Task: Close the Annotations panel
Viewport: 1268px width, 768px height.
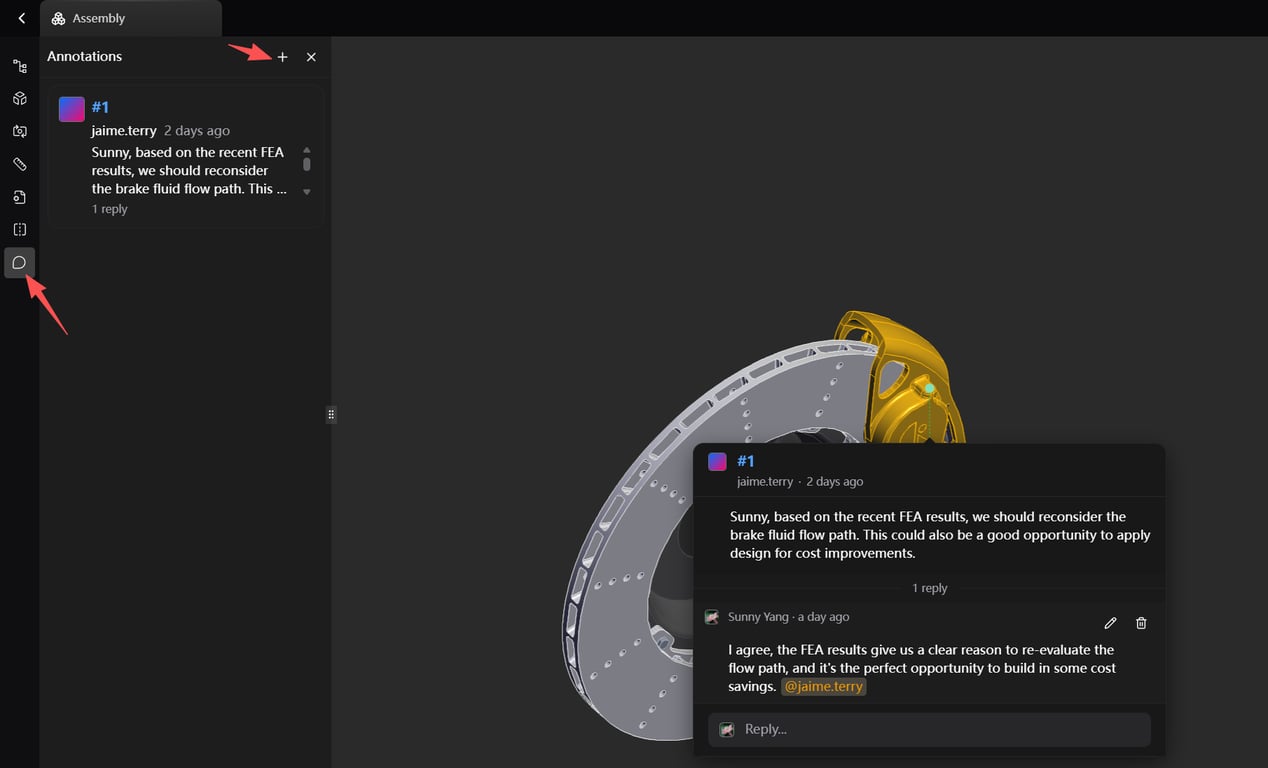Action: tap(311, 57)
